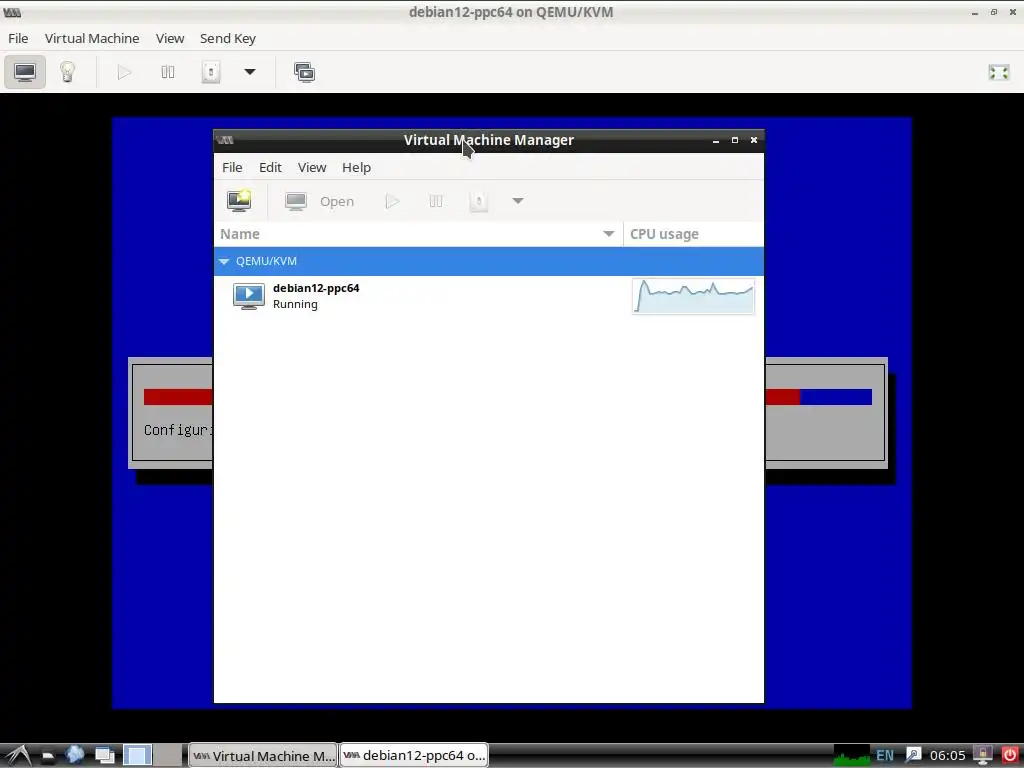The image size is (1024, 768).
Task: Click the red power logout icon in taskbar
Action: pyautogui.click(x=1009, y=756)
